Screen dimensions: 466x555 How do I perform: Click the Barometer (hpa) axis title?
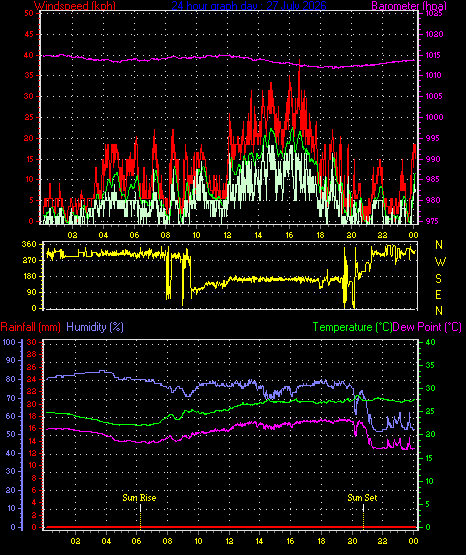pos(409,6)
